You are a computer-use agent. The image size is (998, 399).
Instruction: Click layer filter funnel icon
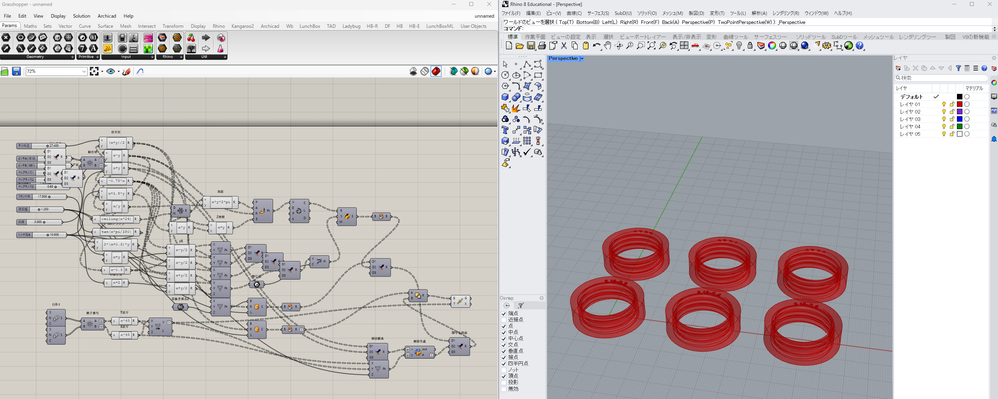click(959, 68)
